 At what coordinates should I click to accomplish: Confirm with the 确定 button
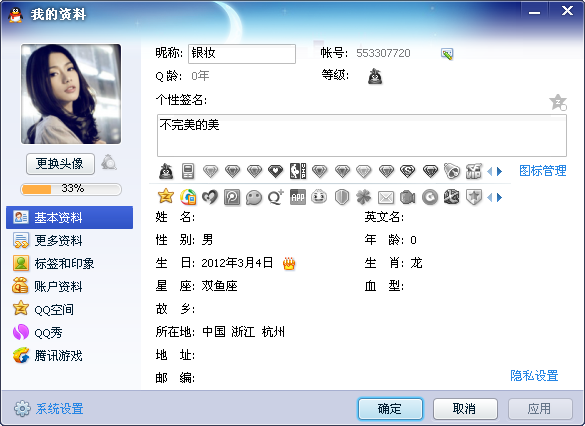[x=390, y=409]
